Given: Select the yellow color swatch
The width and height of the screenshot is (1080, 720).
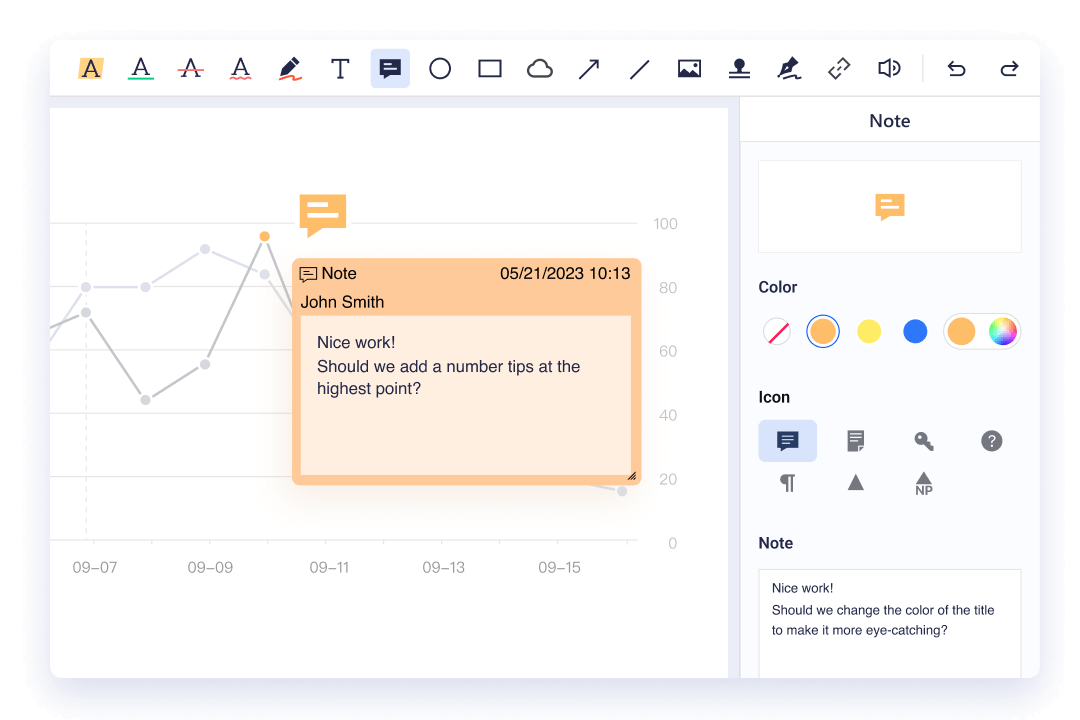Looking at the screenshot, I should click(869, 332).
